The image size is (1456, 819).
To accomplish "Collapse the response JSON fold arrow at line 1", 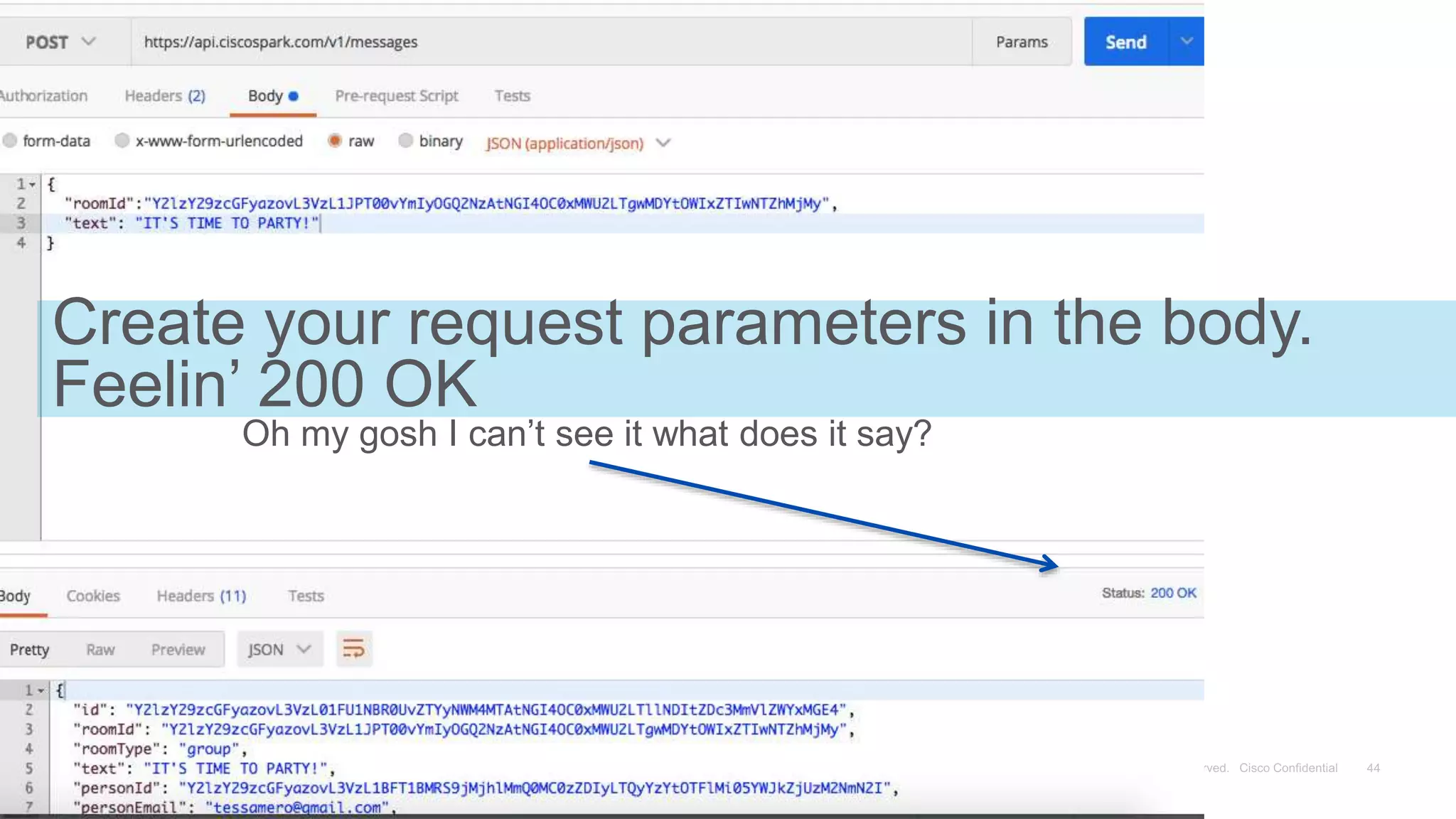I will [41, 690].
